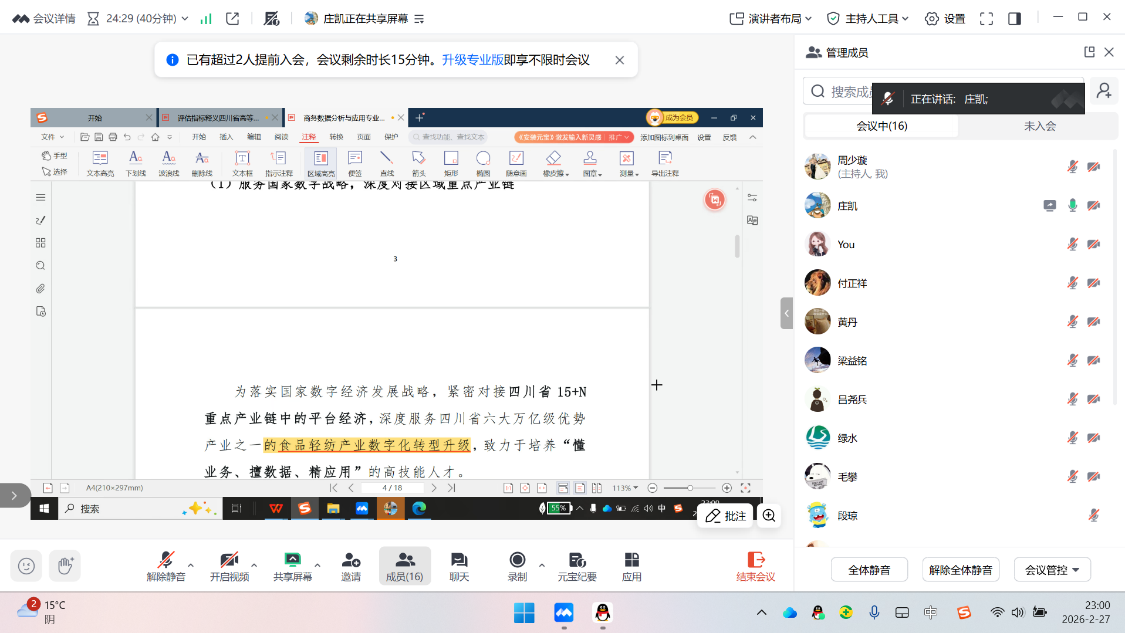Click the add member icon beside search
The width and height of the screenshot is (1125, 633).
pos(1103,91)
